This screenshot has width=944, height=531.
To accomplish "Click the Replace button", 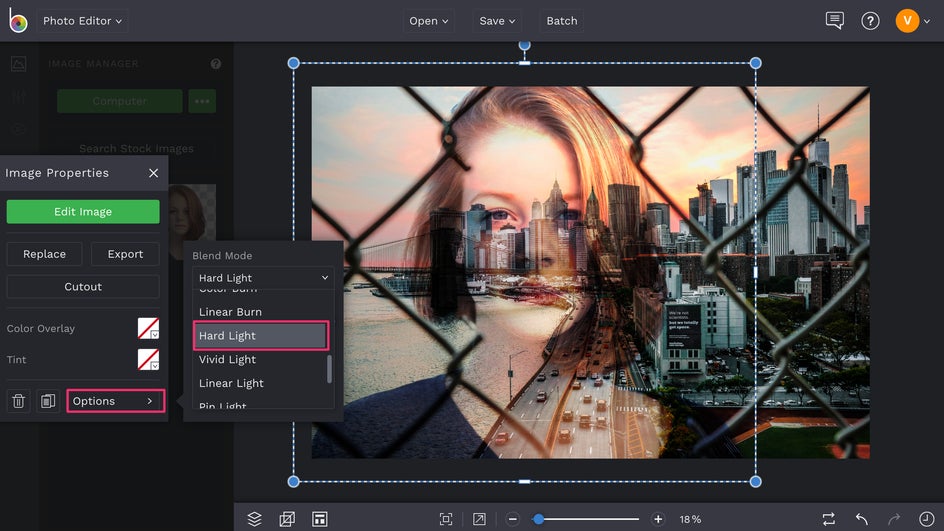I will point(45,254).
